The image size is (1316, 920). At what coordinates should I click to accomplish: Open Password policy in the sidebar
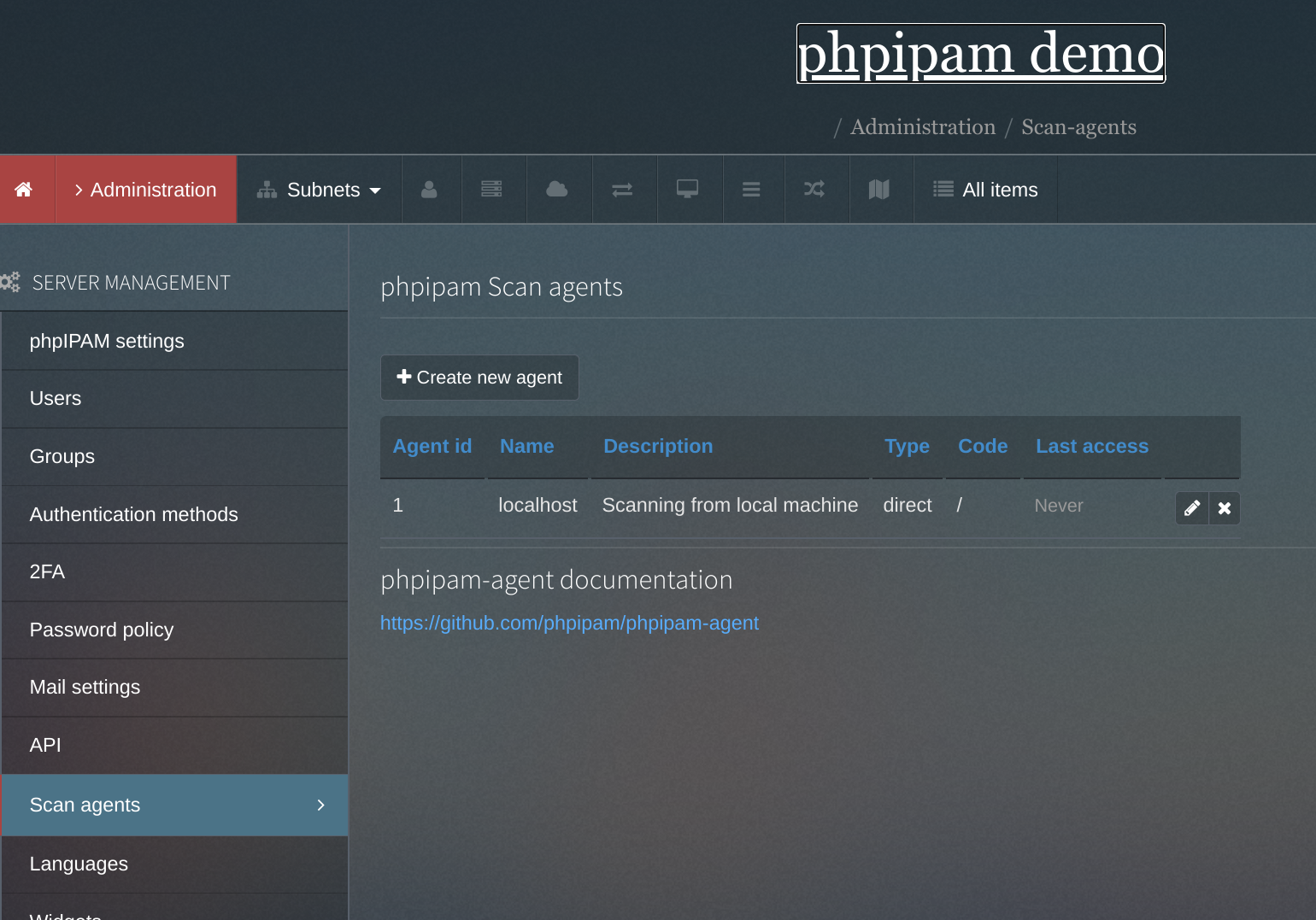pyautogui.click(x=174, y=630)
